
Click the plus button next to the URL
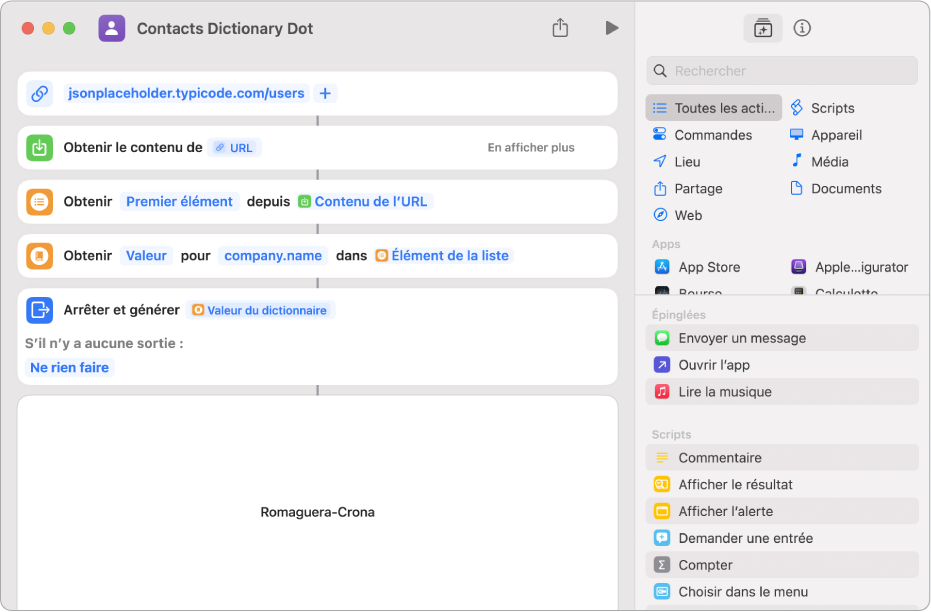[325, 93]
